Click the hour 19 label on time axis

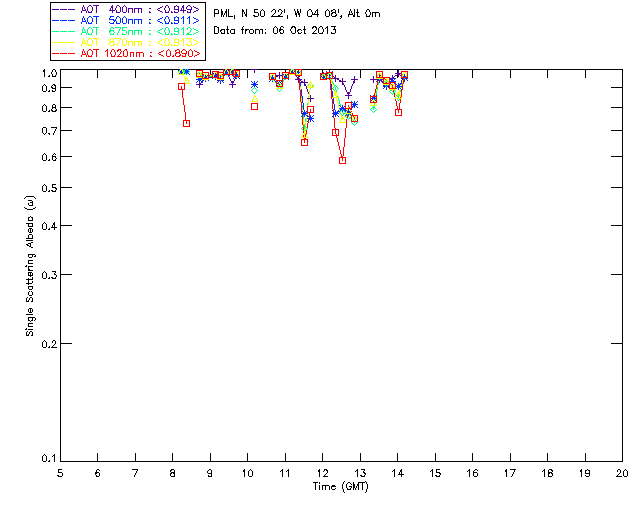pos(585,473)
